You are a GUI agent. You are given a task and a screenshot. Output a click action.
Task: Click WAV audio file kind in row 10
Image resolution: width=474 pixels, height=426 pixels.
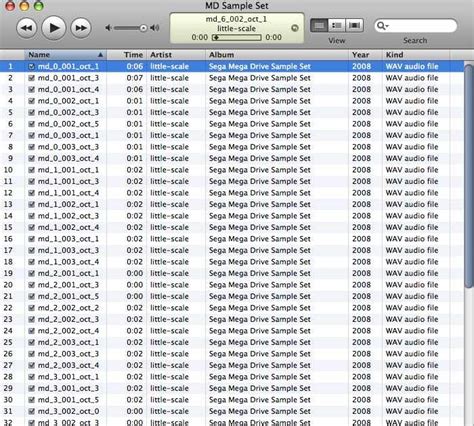[412, 170]
